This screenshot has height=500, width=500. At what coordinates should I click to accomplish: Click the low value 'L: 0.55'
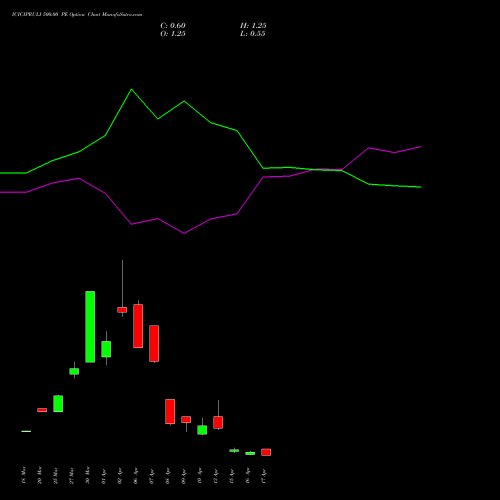(253, 34)
